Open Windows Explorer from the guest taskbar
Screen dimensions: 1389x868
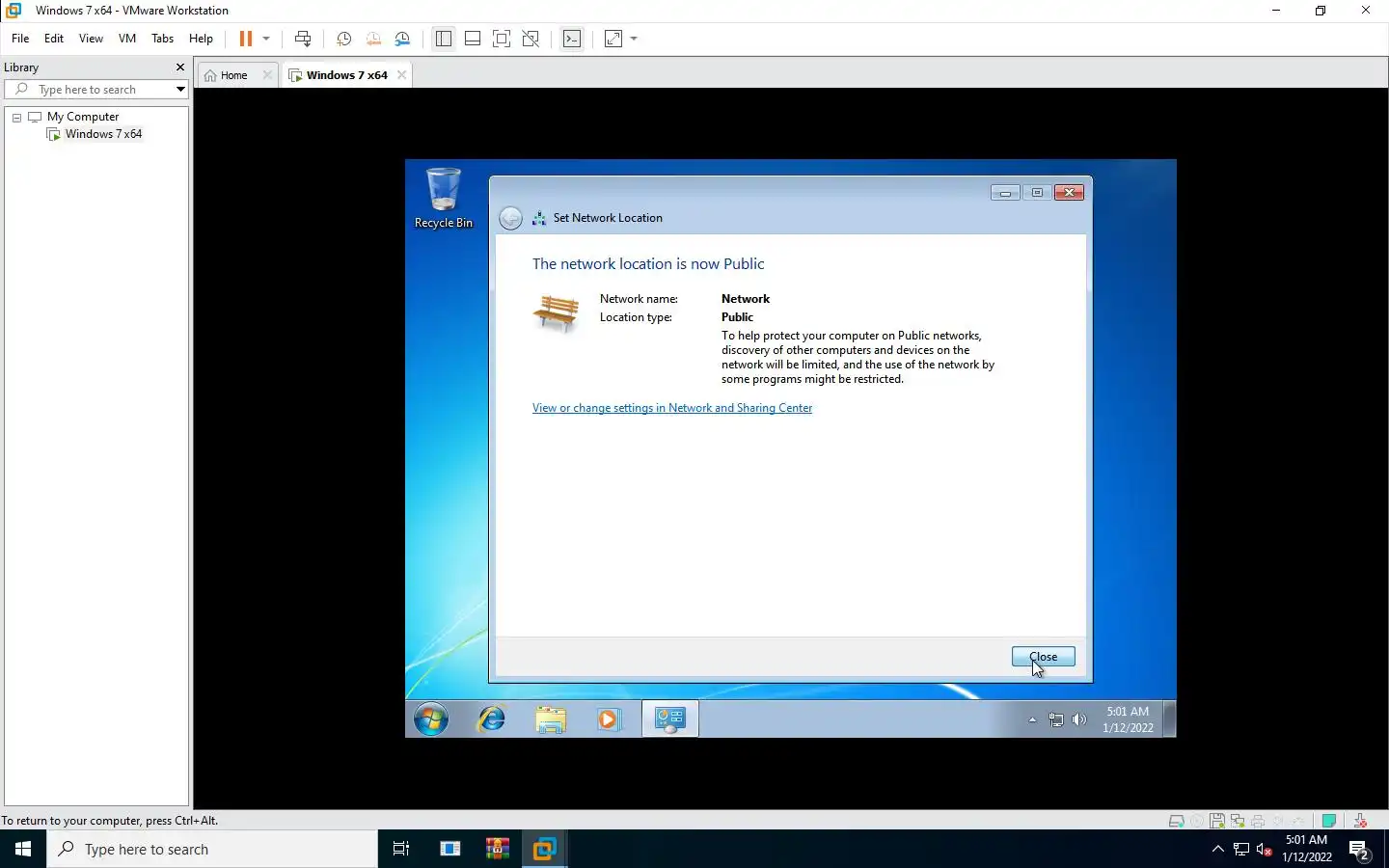[x=551, y=719]
